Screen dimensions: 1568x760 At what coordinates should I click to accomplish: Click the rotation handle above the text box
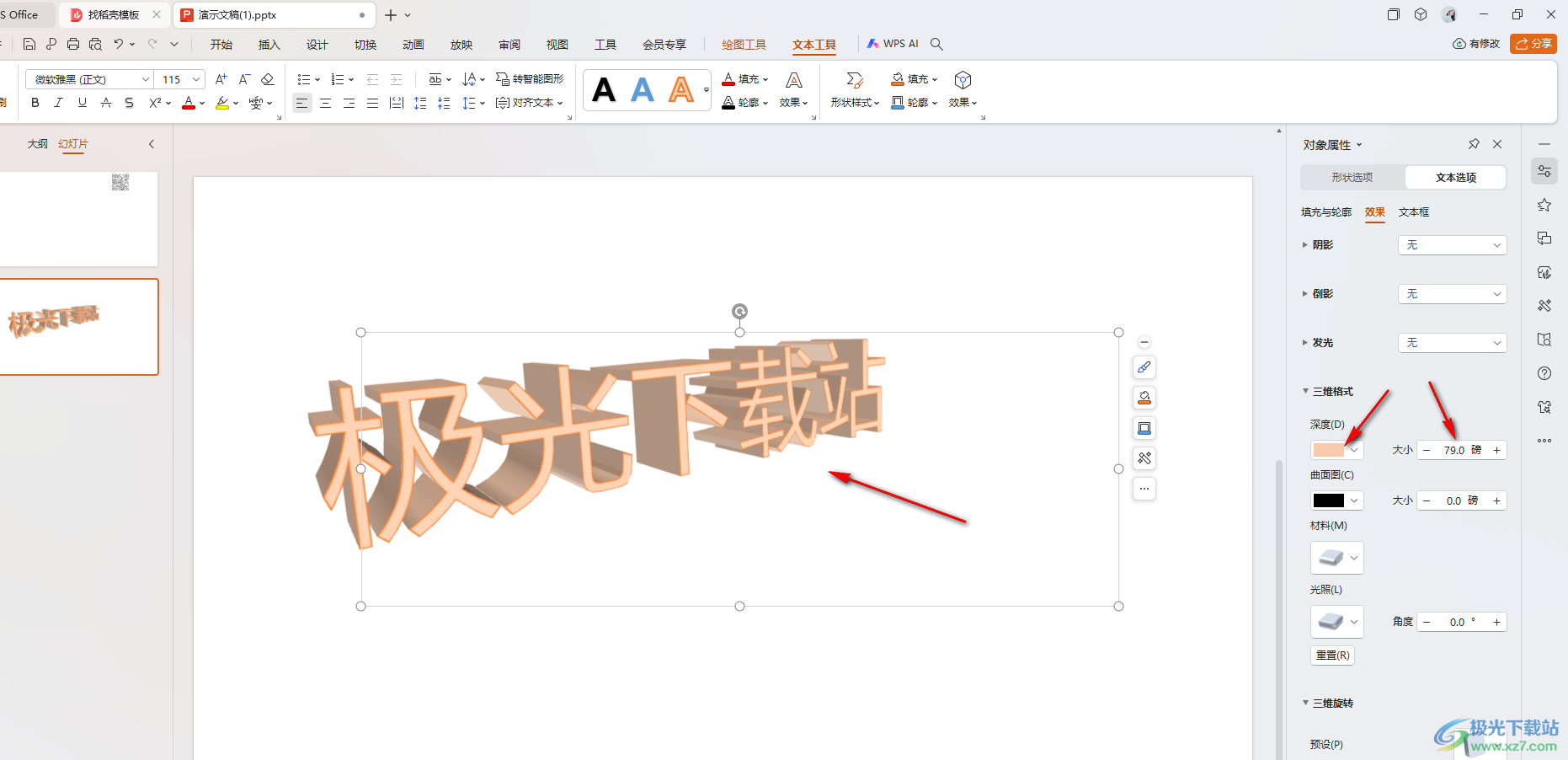point(739,312)
